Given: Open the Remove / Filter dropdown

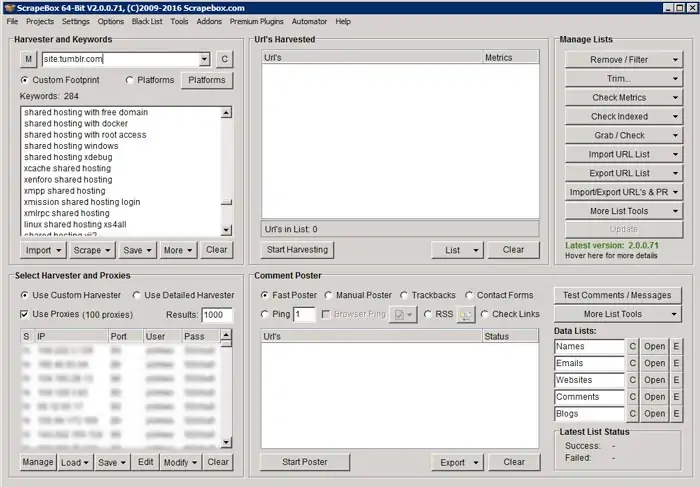Looking at the screenshot, I should pyautogui.click(x=624, y=60).
